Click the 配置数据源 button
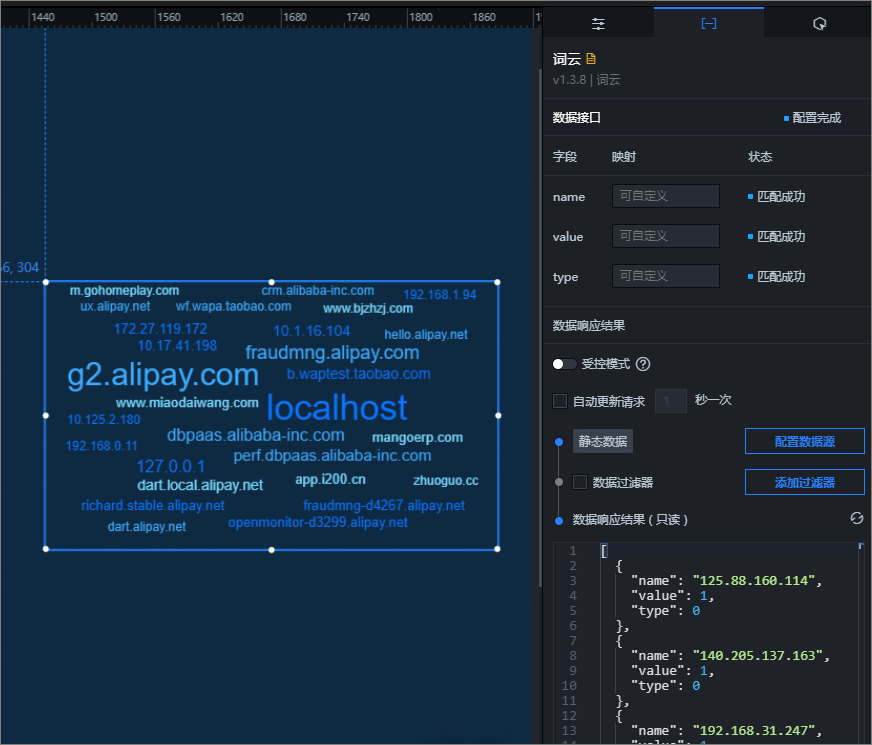Viewport: 872px width, 745px height. pos(804,441)
